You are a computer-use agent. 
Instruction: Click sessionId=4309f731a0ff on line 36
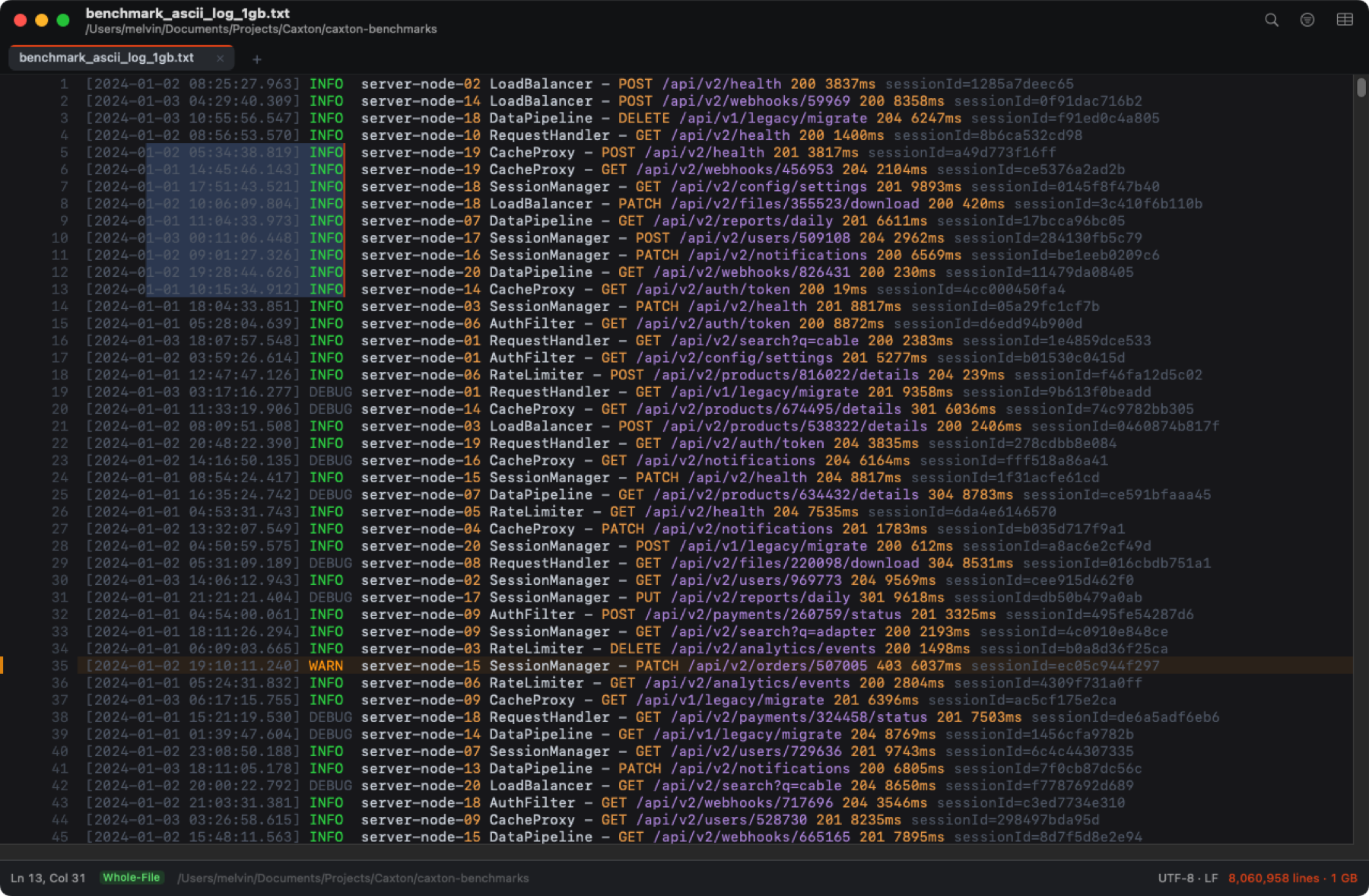pos(1048,683)
